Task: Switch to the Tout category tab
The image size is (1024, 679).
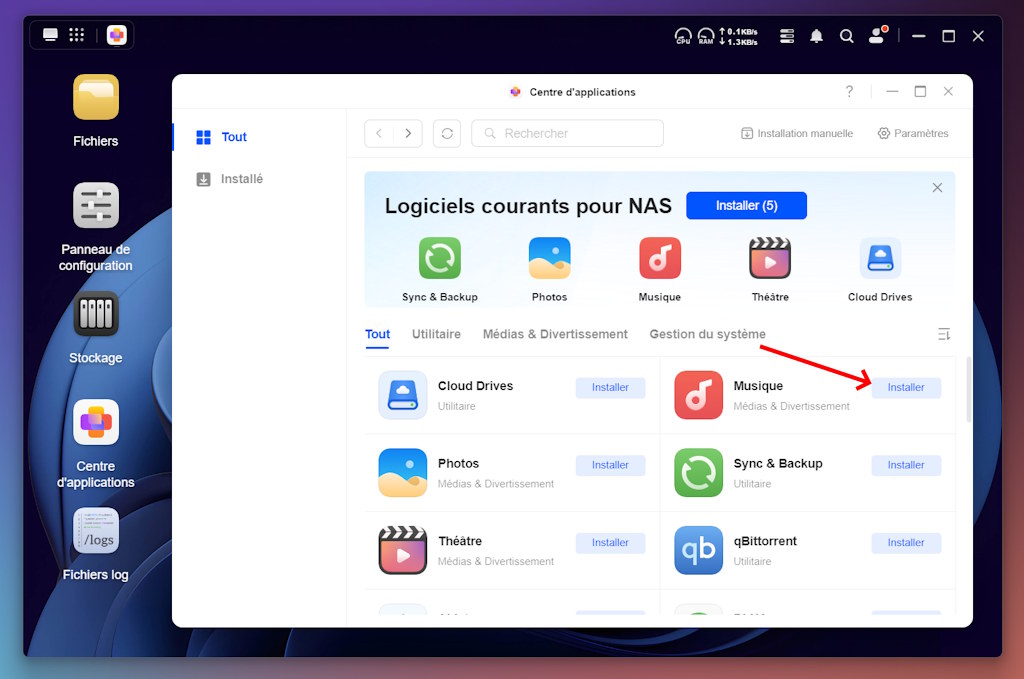Action: pos(377,334)
